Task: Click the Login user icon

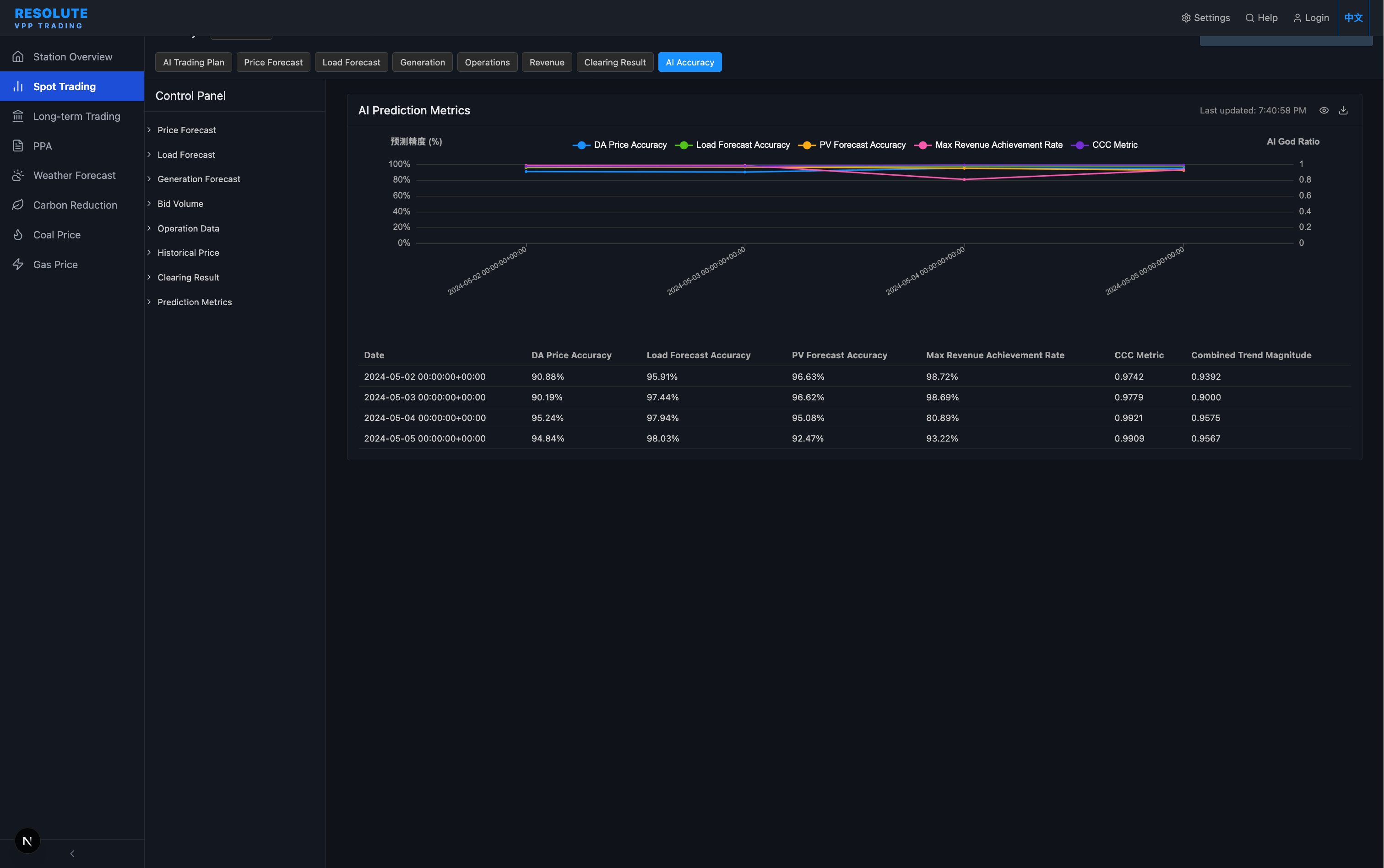Action: (x=1297, y=18)
